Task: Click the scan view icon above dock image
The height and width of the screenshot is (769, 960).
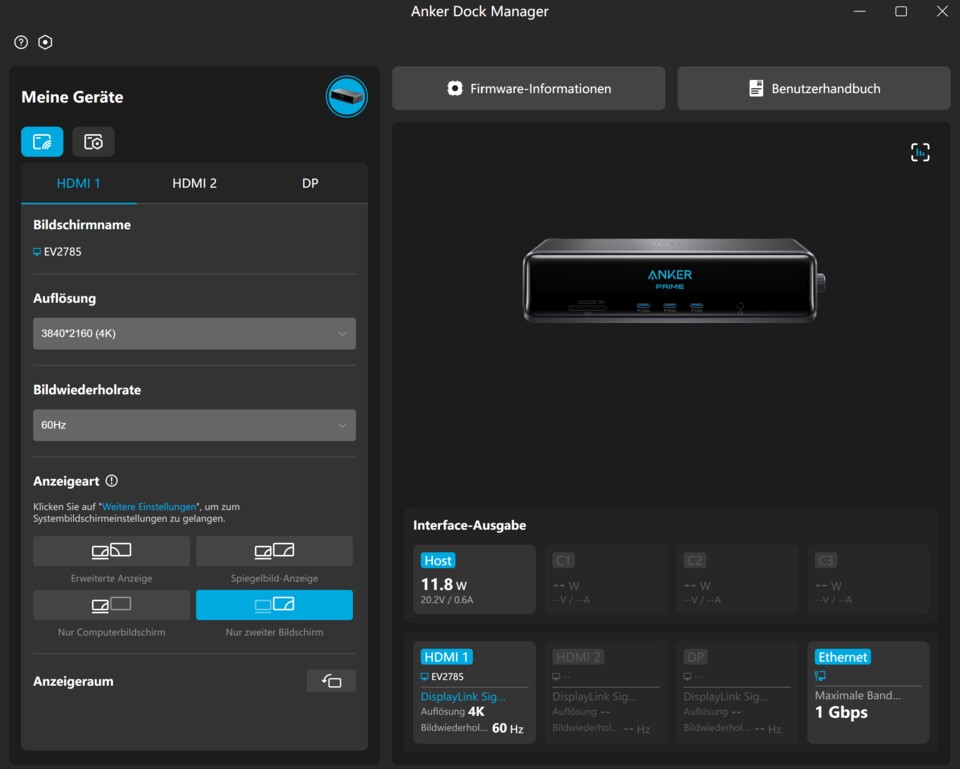Action: click(x=920, y=152)
